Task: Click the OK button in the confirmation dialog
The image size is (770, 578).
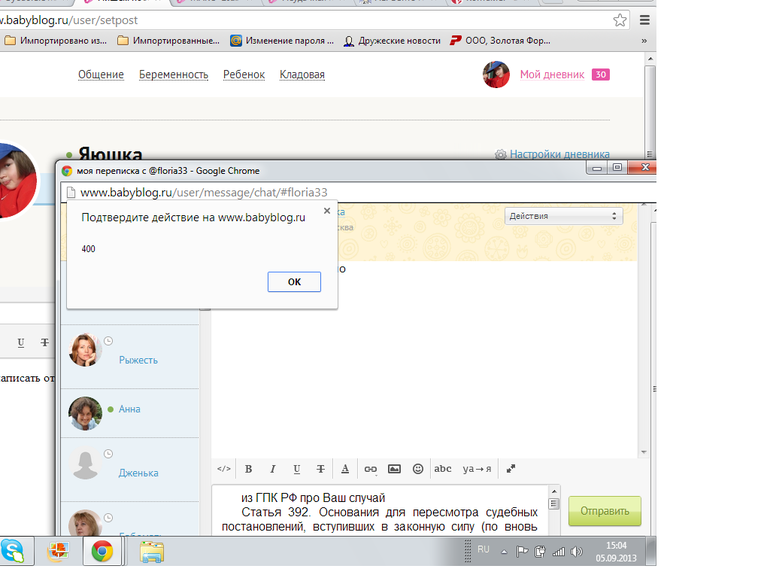Action: tap(294, 282)
